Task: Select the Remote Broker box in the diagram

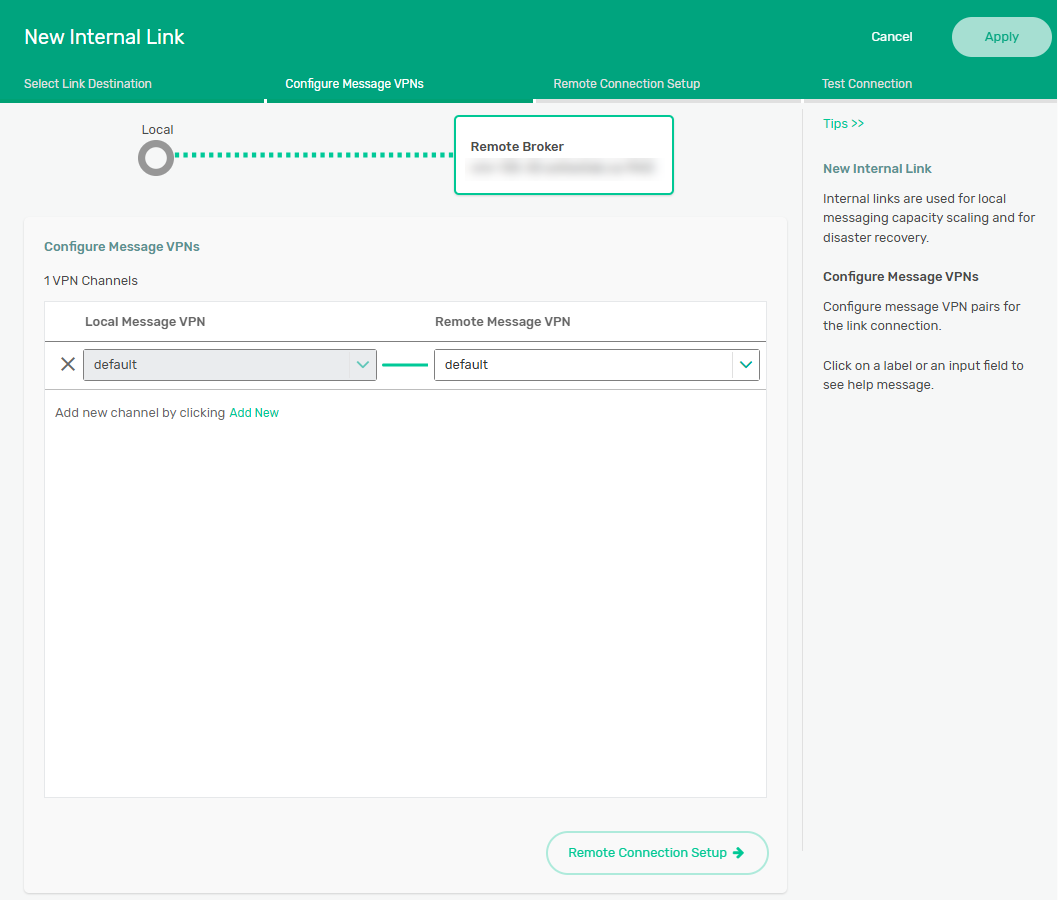Action: (x=563, y=155)
